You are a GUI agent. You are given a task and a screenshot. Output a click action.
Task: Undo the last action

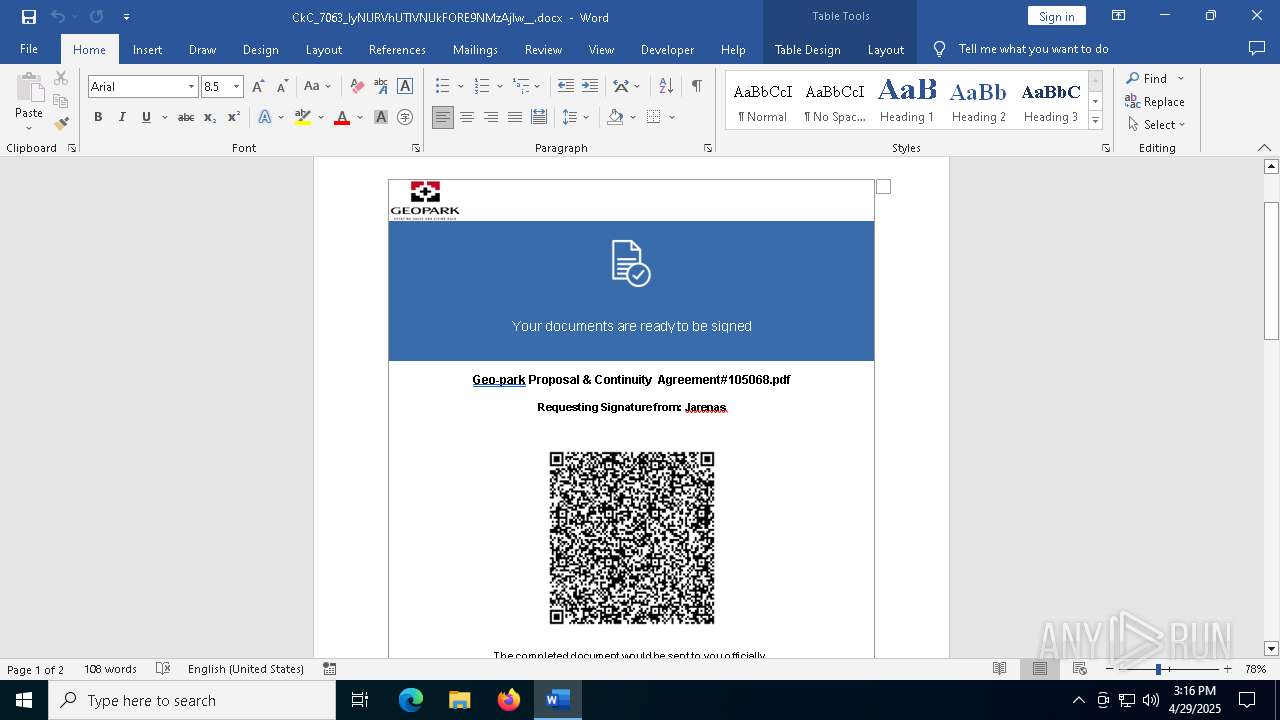tap(58, 17)
